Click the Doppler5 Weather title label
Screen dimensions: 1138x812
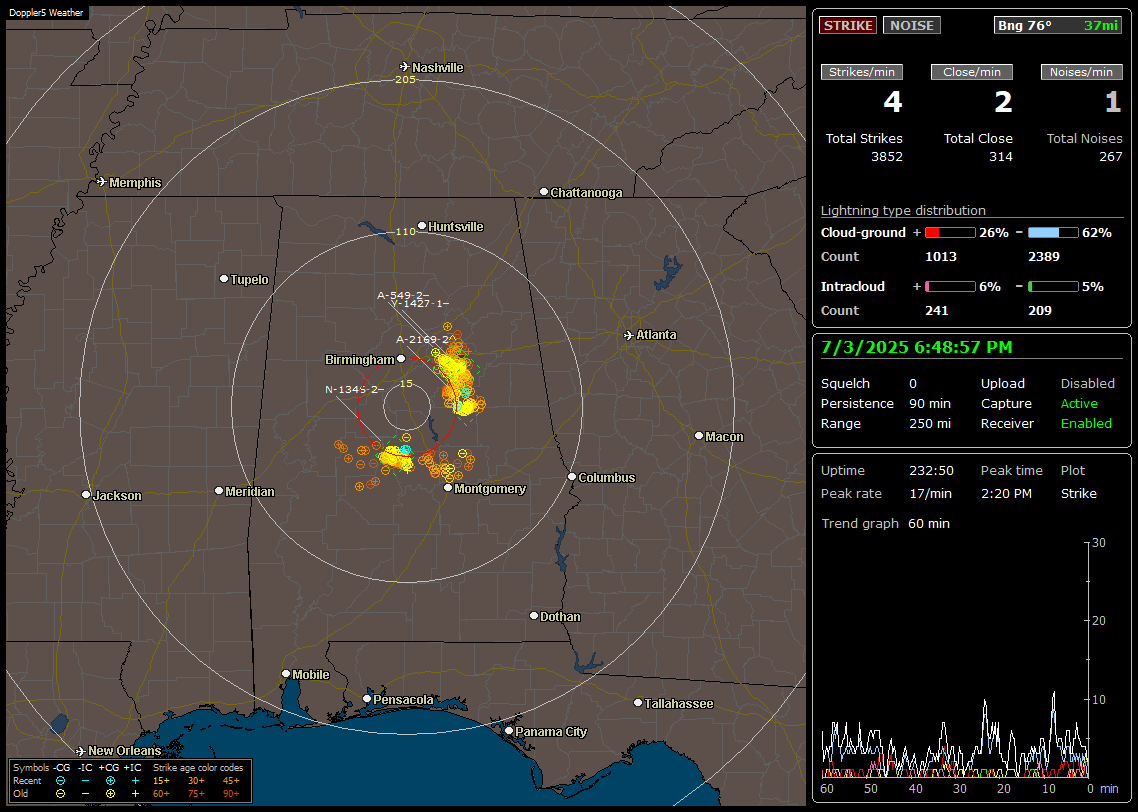pyautogui.click(x=46, y=12)
